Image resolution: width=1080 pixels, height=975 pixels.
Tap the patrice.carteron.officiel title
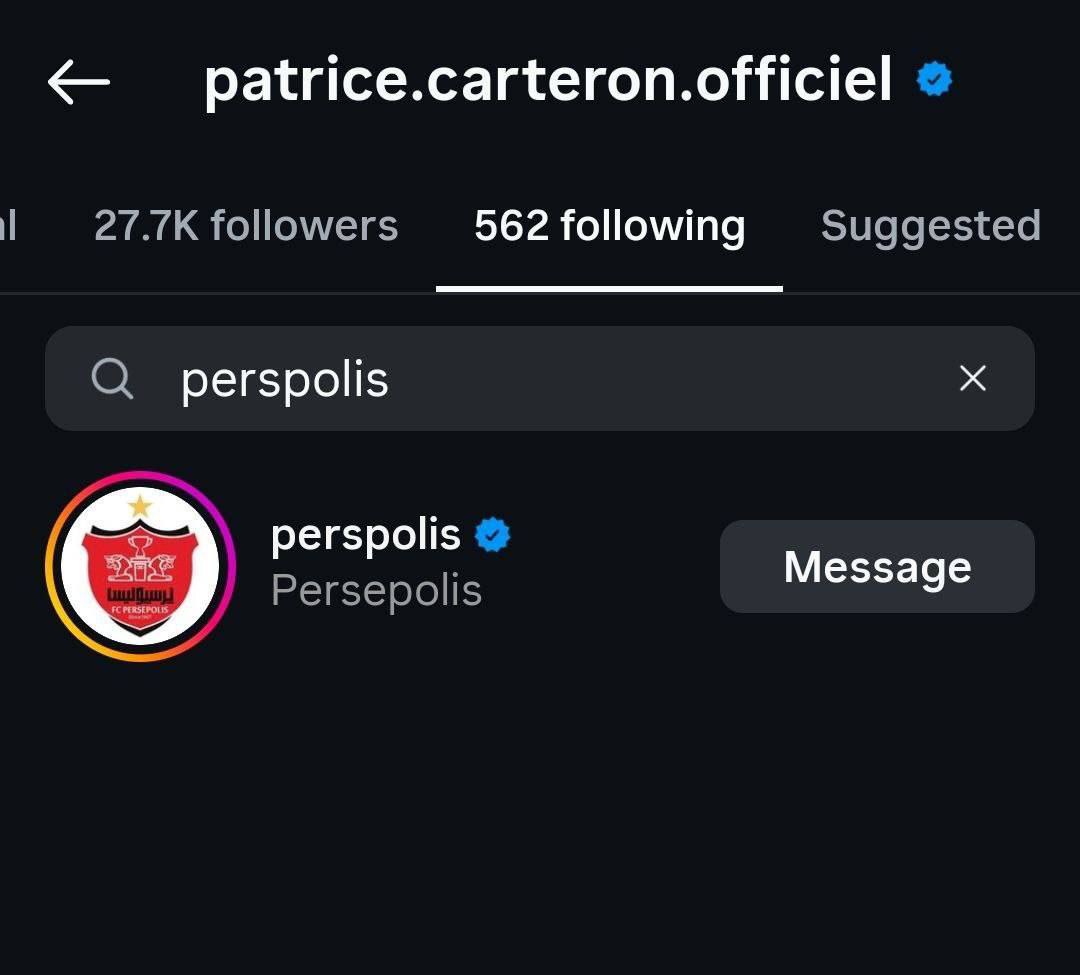[548, 80]
